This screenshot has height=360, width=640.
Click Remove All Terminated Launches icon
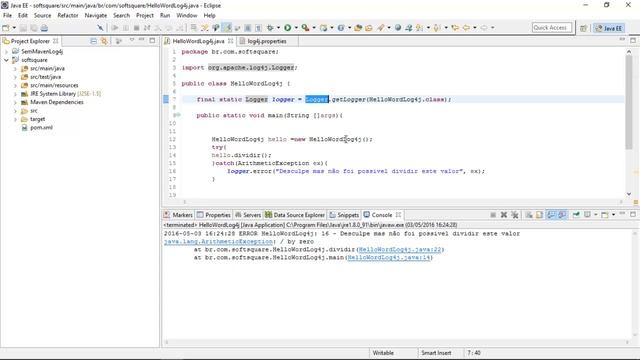514,215
